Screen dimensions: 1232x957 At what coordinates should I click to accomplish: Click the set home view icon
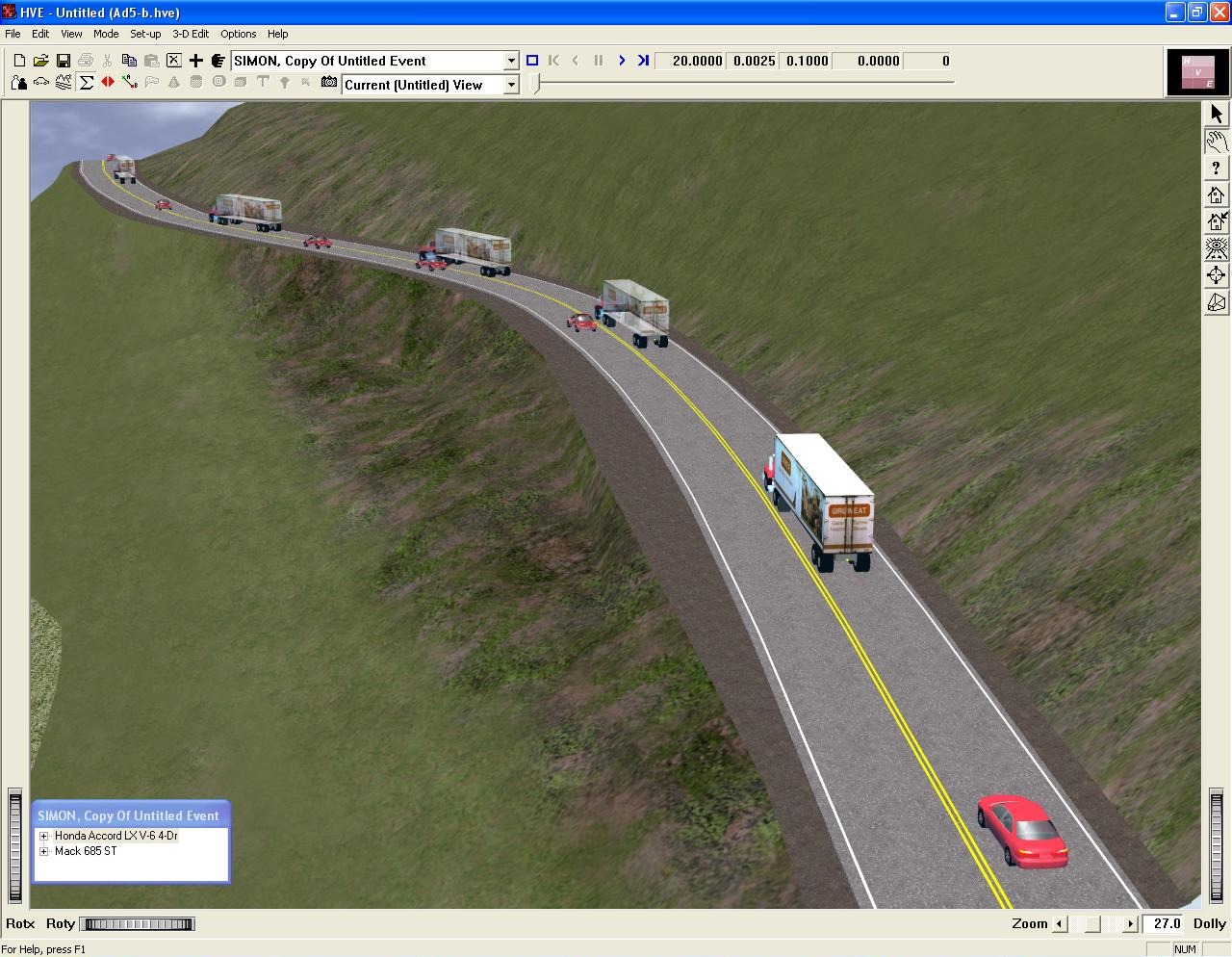pos(1217,221)
